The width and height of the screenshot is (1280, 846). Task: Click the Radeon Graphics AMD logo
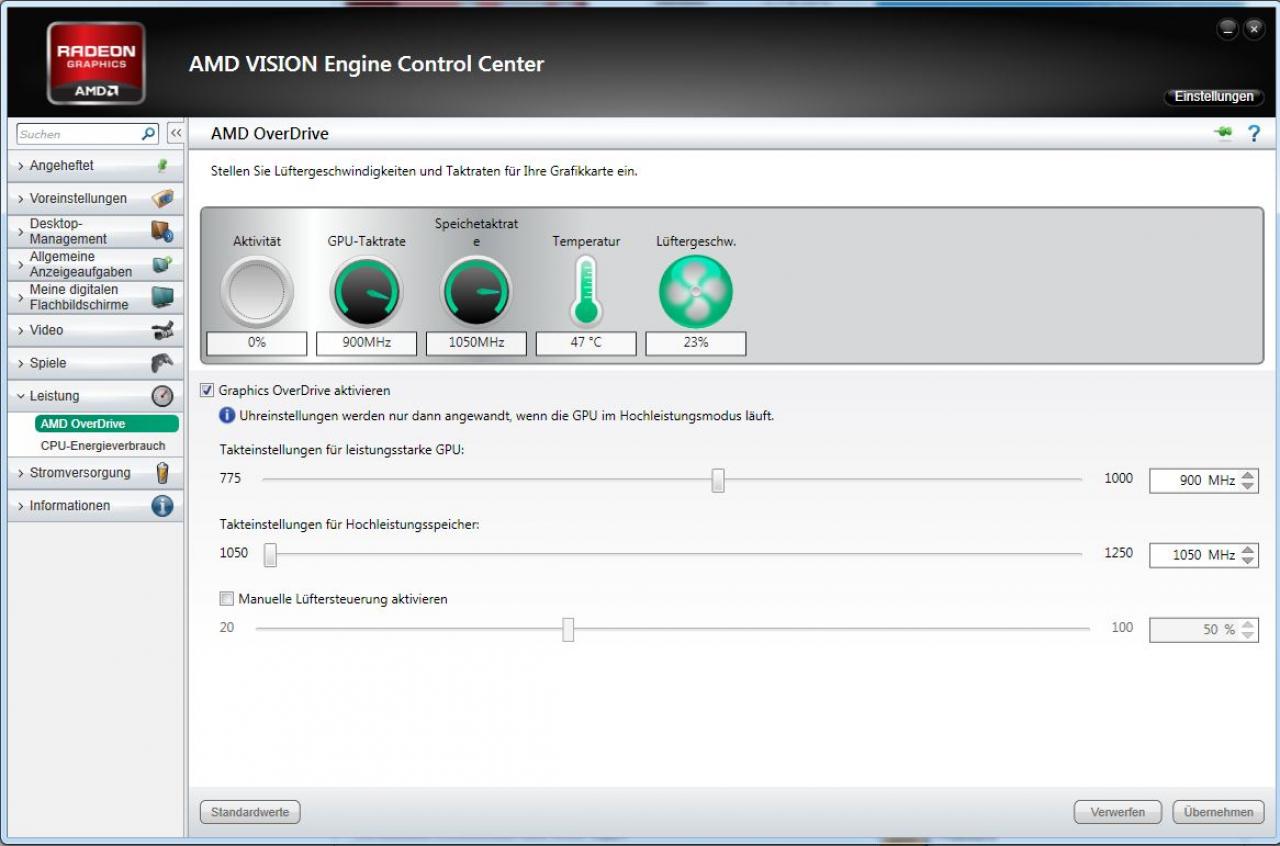pyautogui.click(x=96, y=63)
